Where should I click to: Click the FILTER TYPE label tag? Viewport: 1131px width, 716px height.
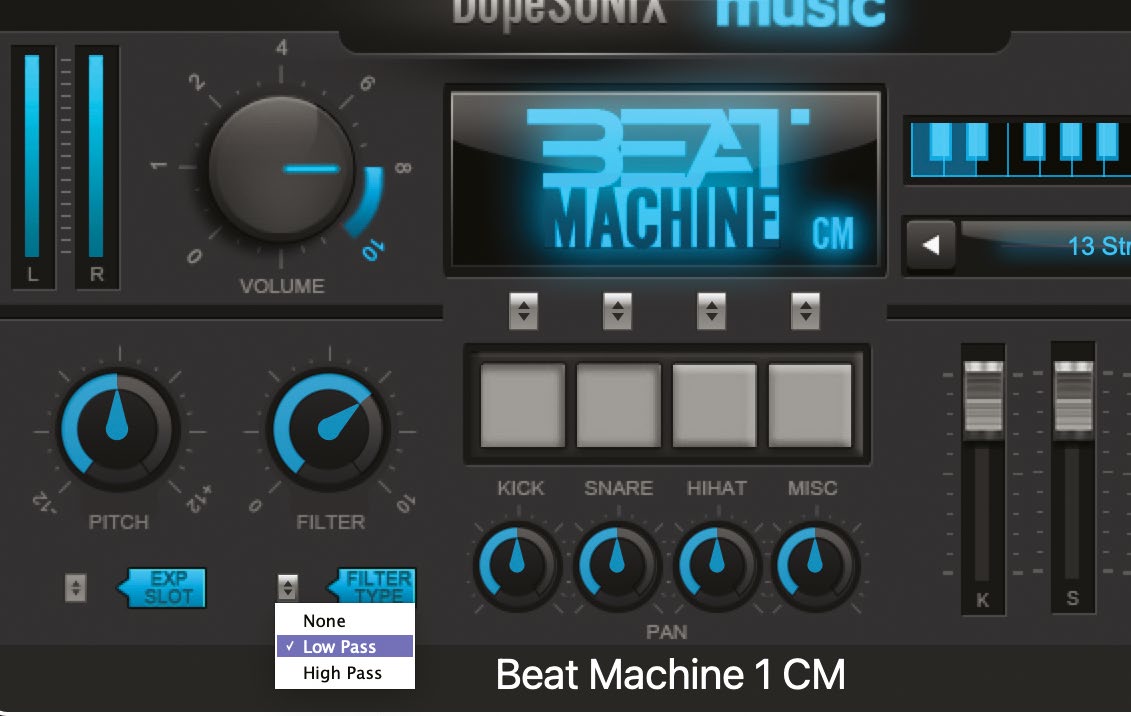click(x=372, y=585)
